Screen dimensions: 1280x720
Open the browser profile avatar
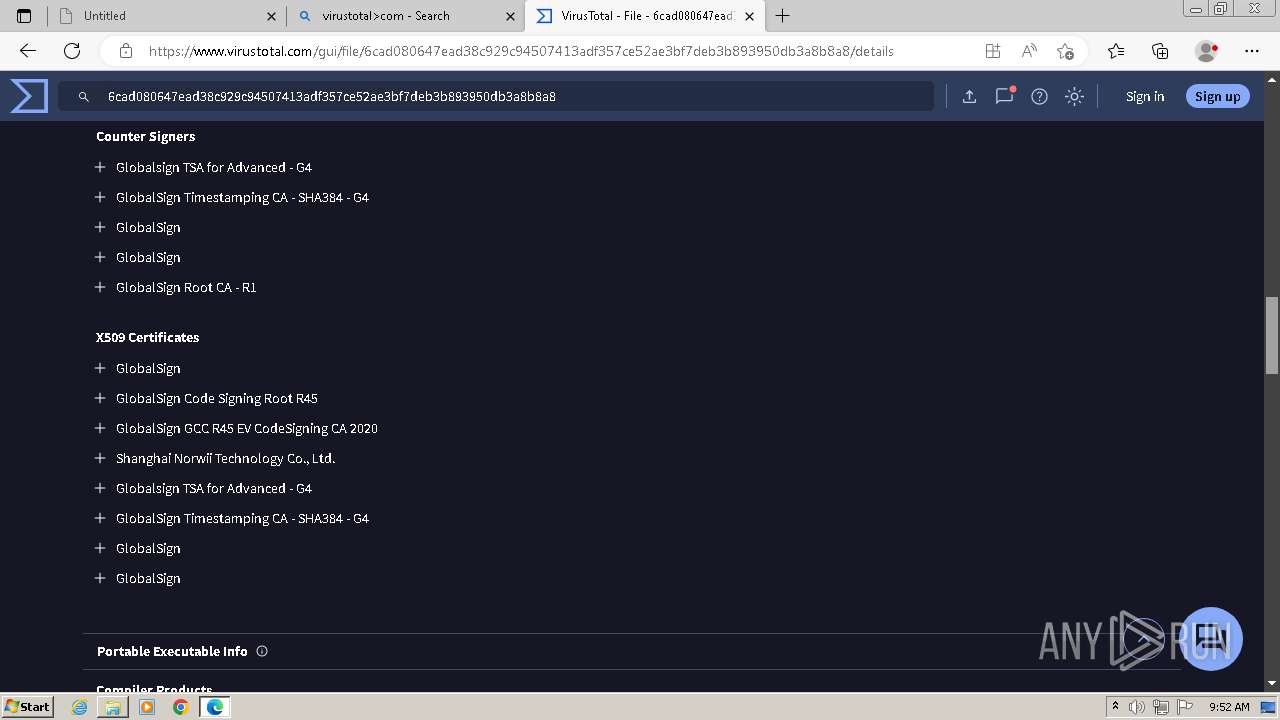[x=1206, y=51]
